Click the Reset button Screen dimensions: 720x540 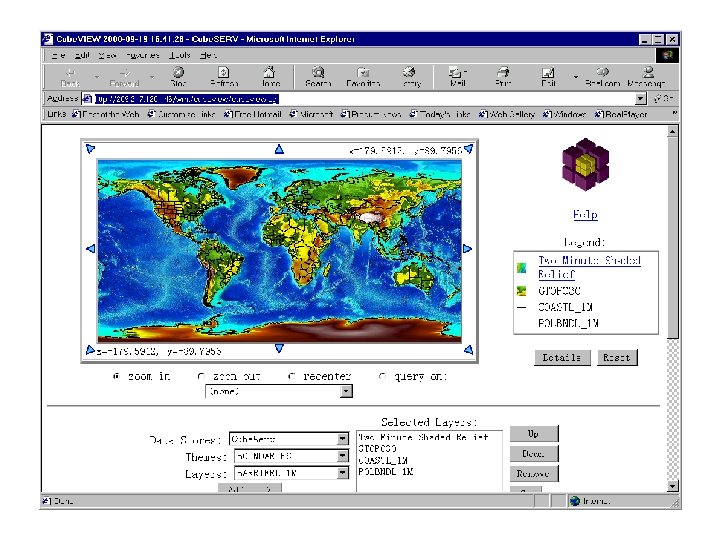point(617,358)
